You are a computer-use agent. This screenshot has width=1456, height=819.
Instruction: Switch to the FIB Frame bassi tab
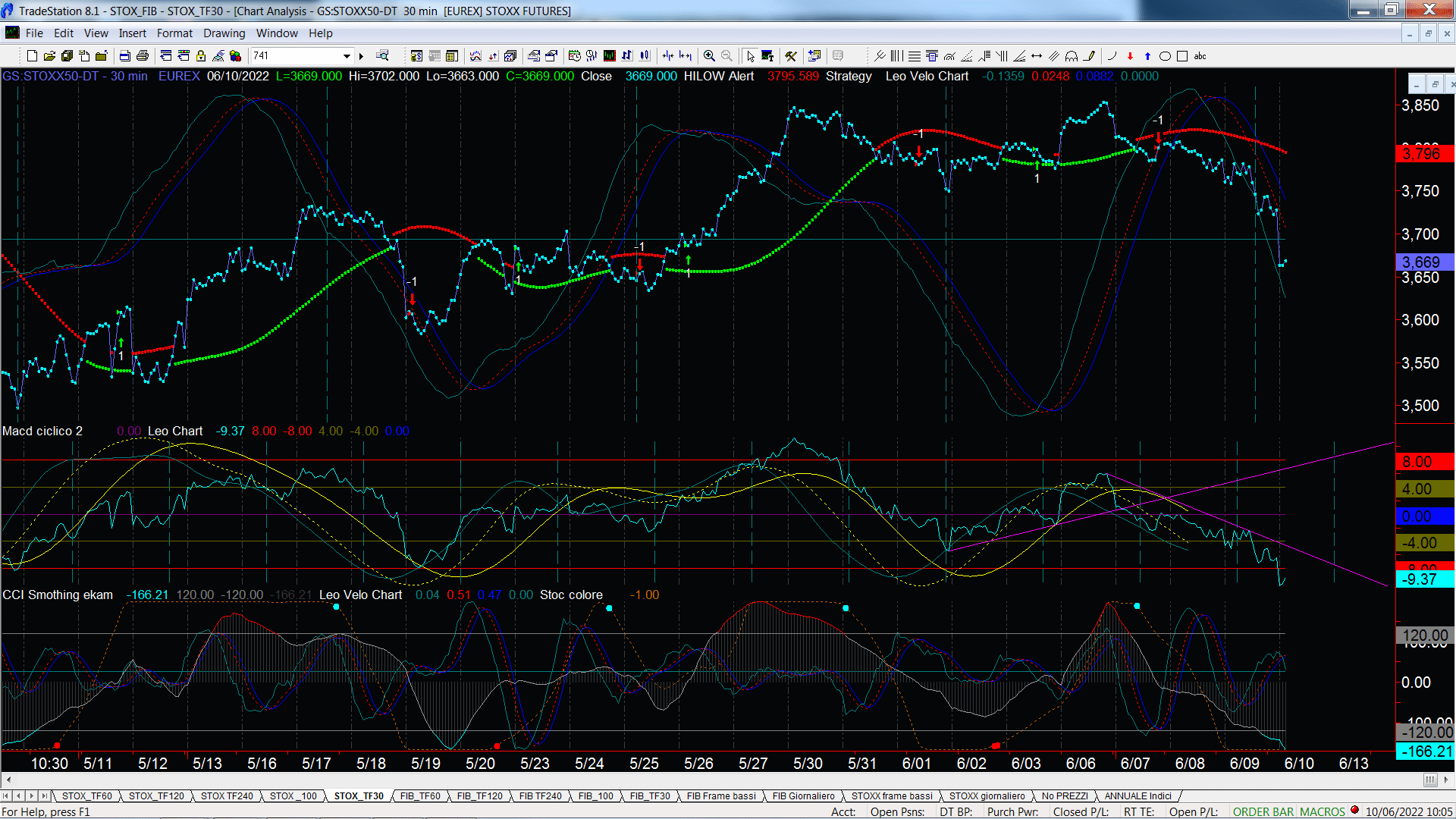(721, 796)
